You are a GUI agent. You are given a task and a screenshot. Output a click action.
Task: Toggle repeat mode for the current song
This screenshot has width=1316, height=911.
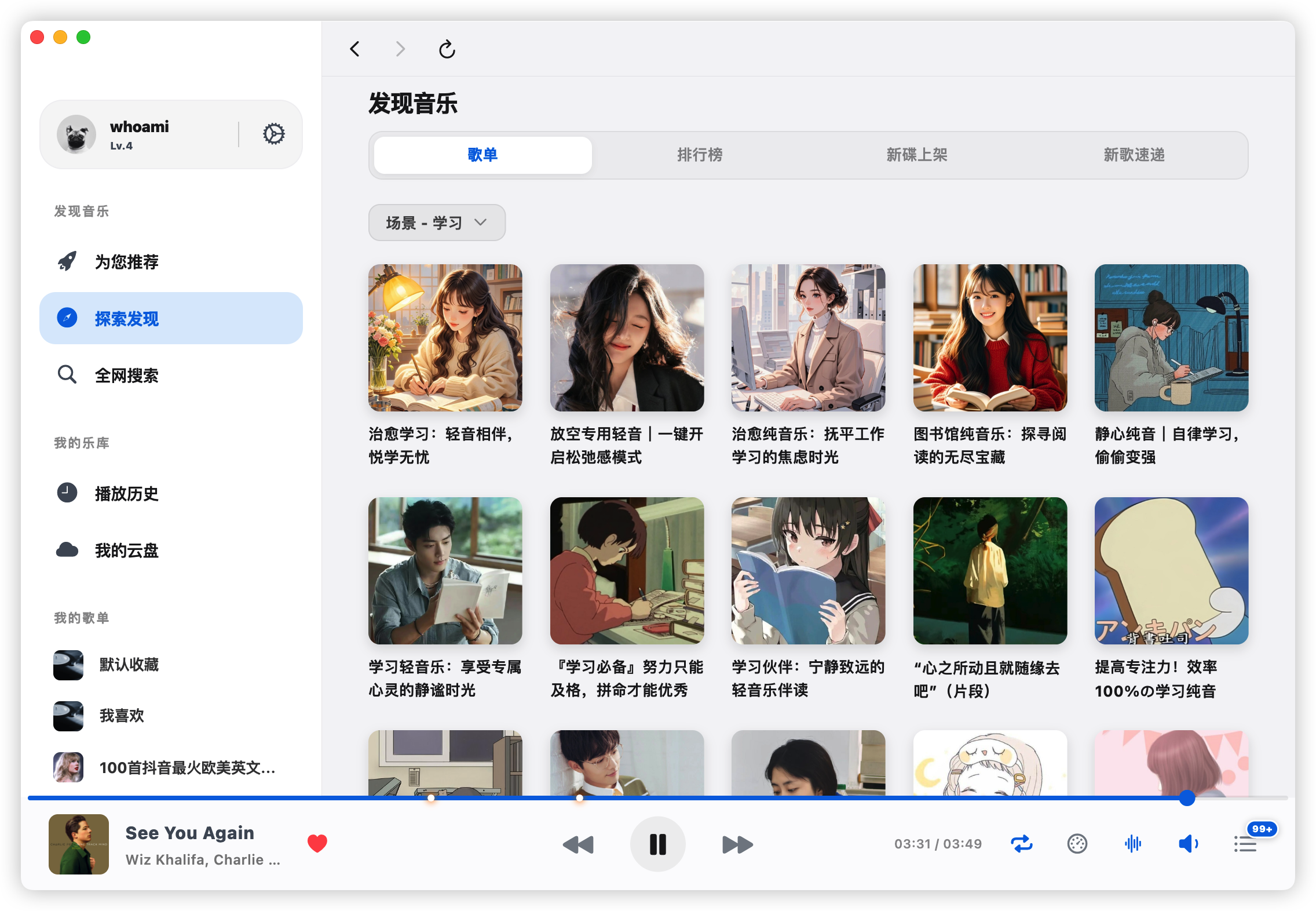(x=1022, y=844)
